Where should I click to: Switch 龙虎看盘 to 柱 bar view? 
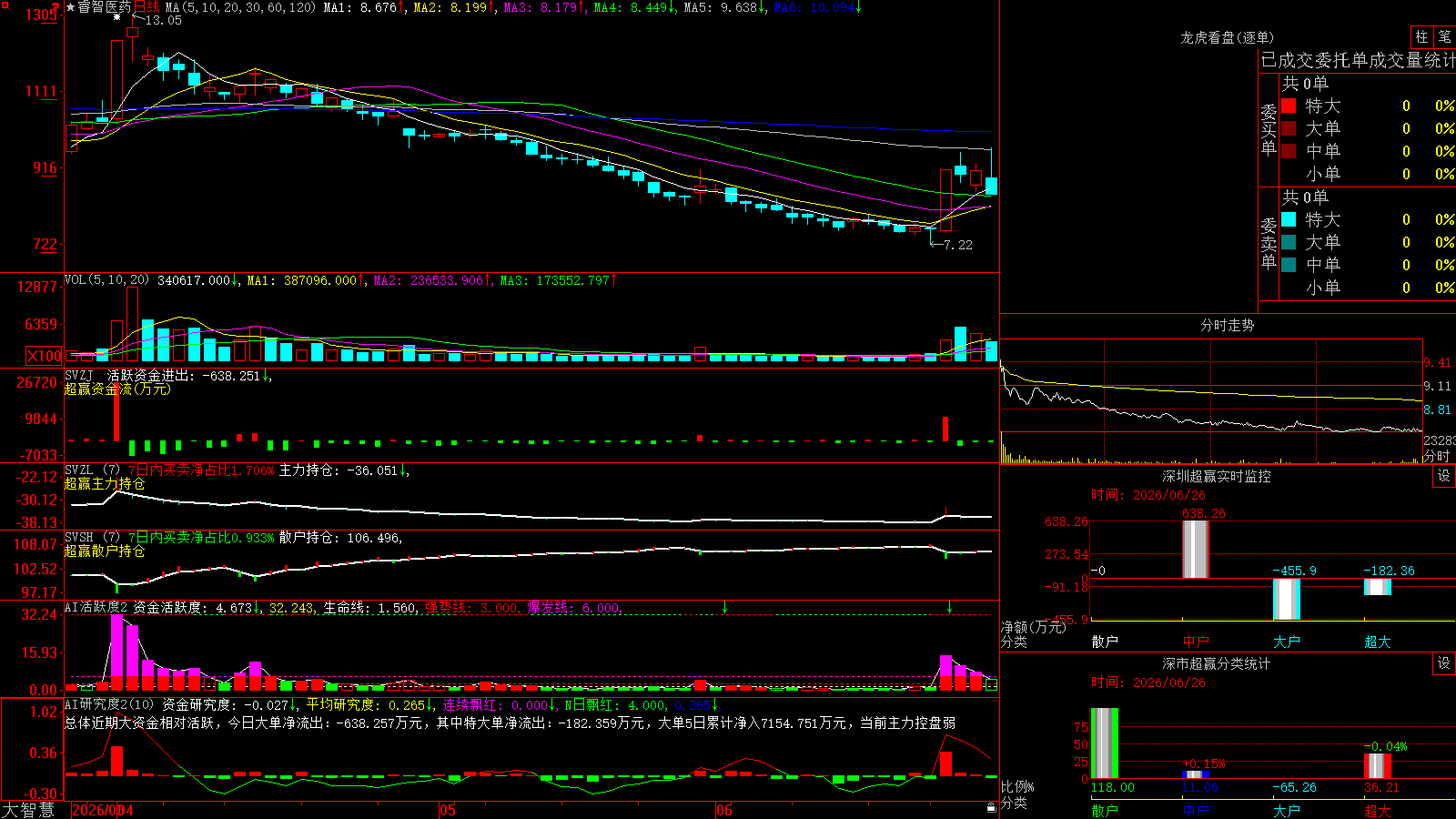(1421, 36)
